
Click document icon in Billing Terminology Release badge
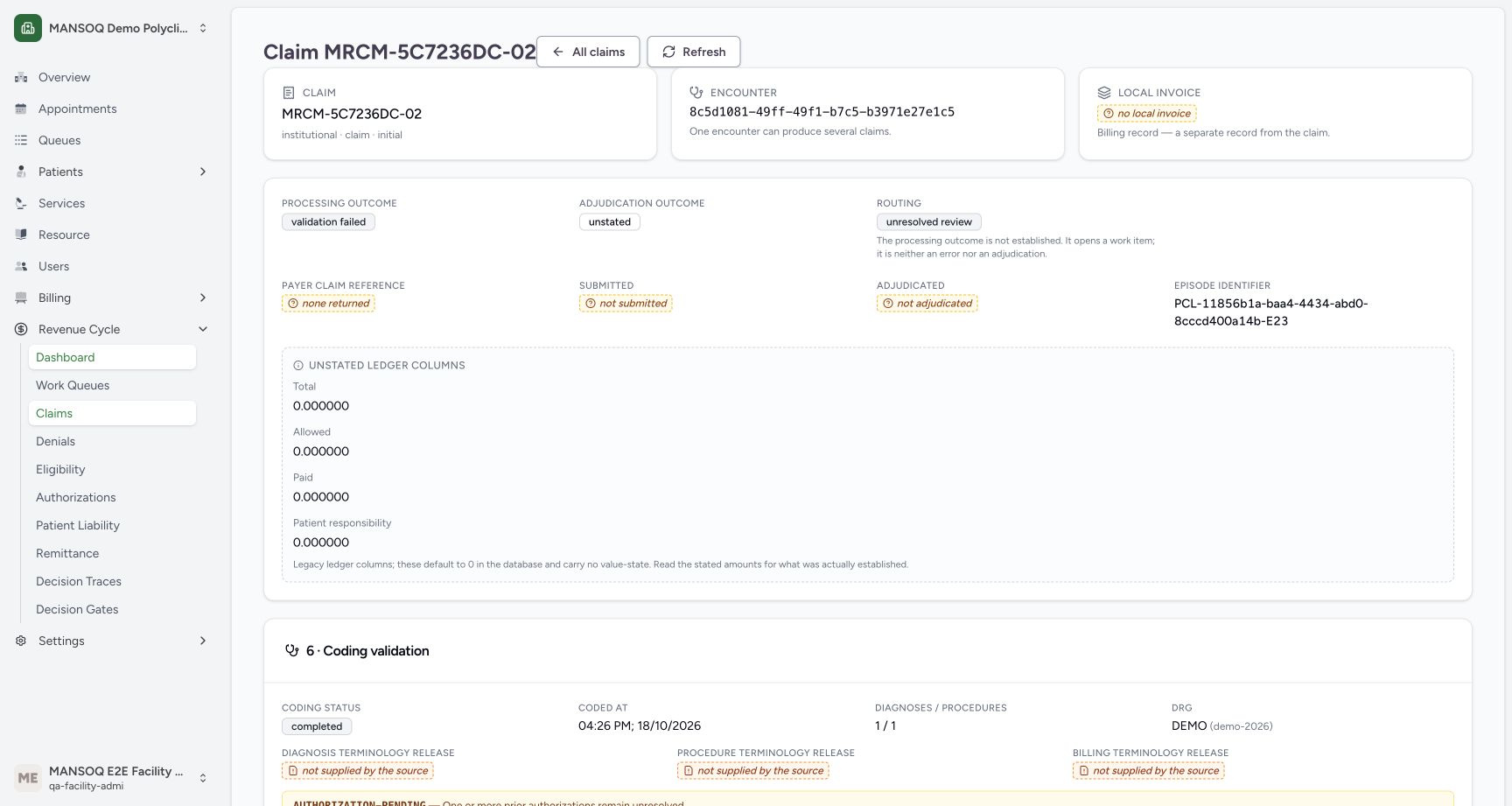click(x=1084, y=771)
